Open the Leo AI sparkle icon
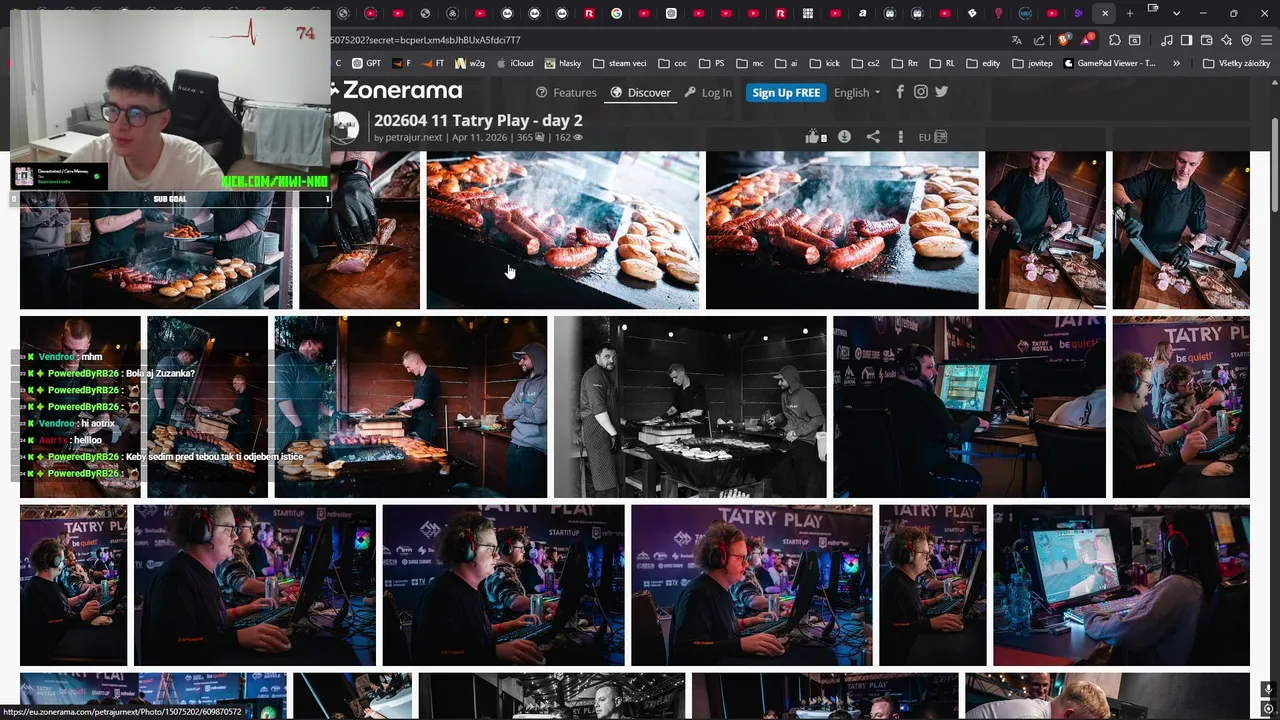This screenshot has width=1280, height=720. (x=1226, y=40)
